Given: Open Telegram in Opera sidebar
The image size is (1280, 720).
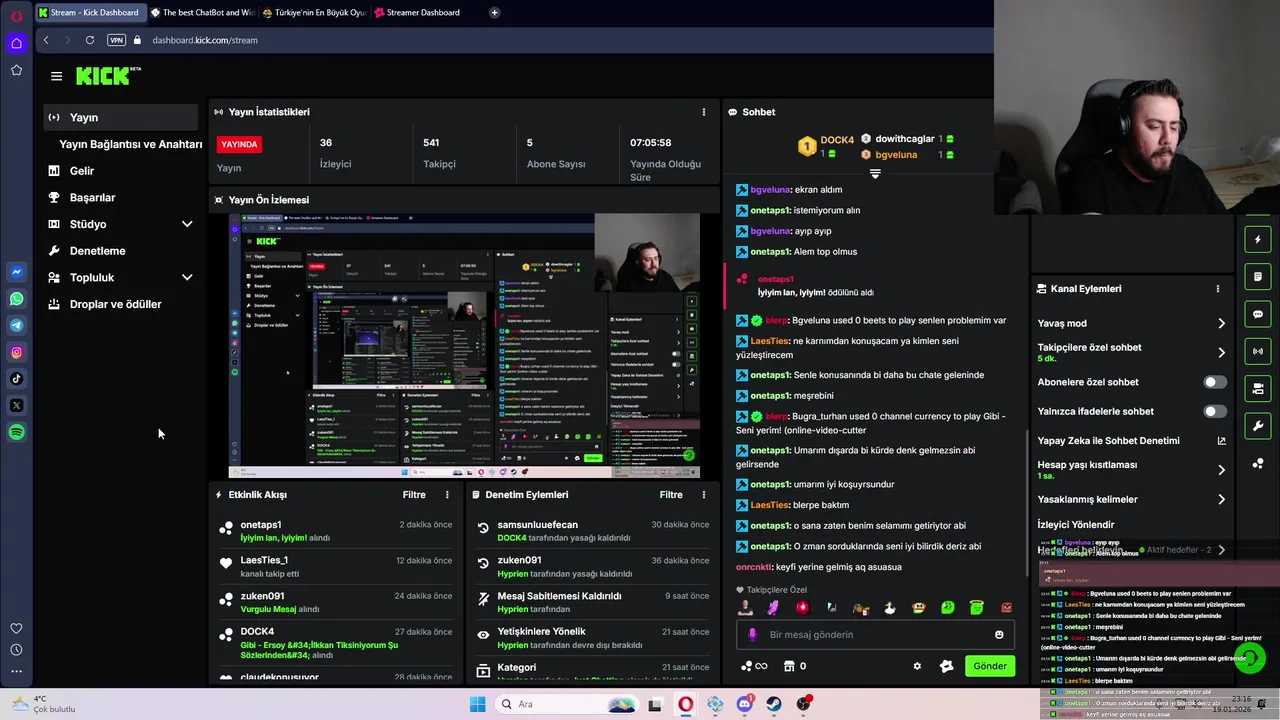Looking at the screenshot, I should tap(16, 325).
